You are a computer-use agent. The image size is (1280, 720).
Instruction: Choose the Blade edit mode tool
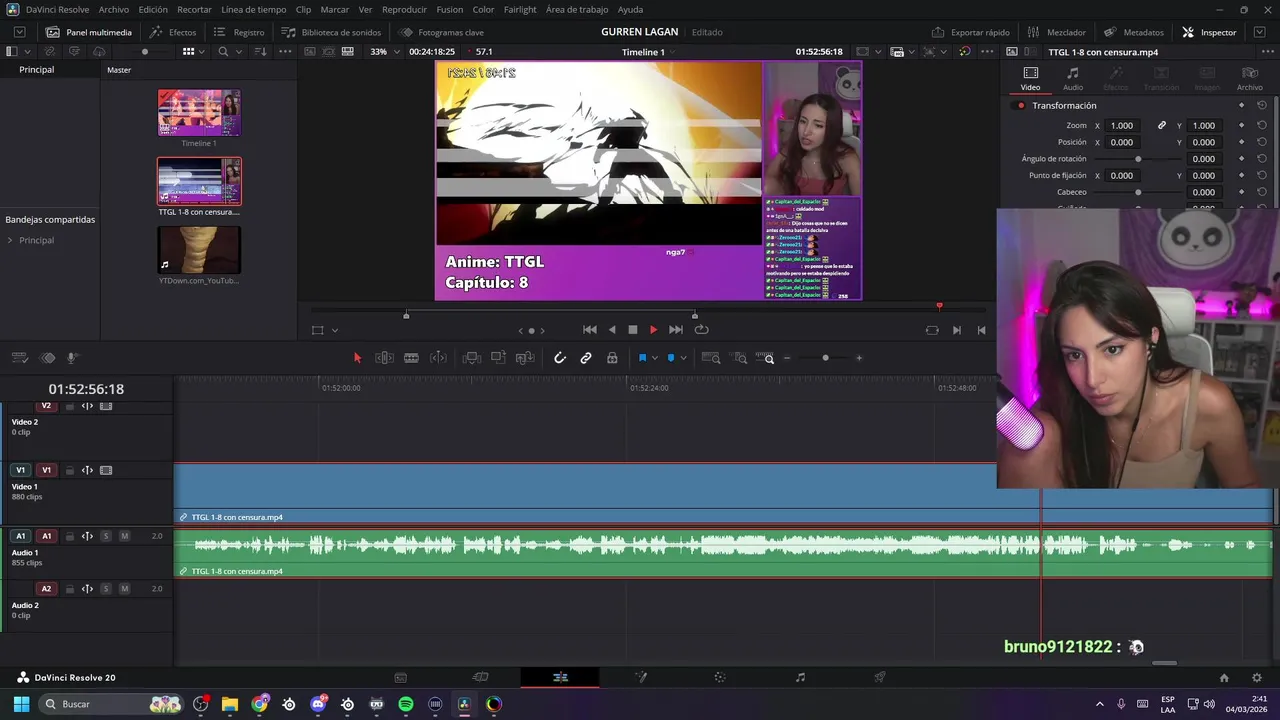[x=411, y=358]
